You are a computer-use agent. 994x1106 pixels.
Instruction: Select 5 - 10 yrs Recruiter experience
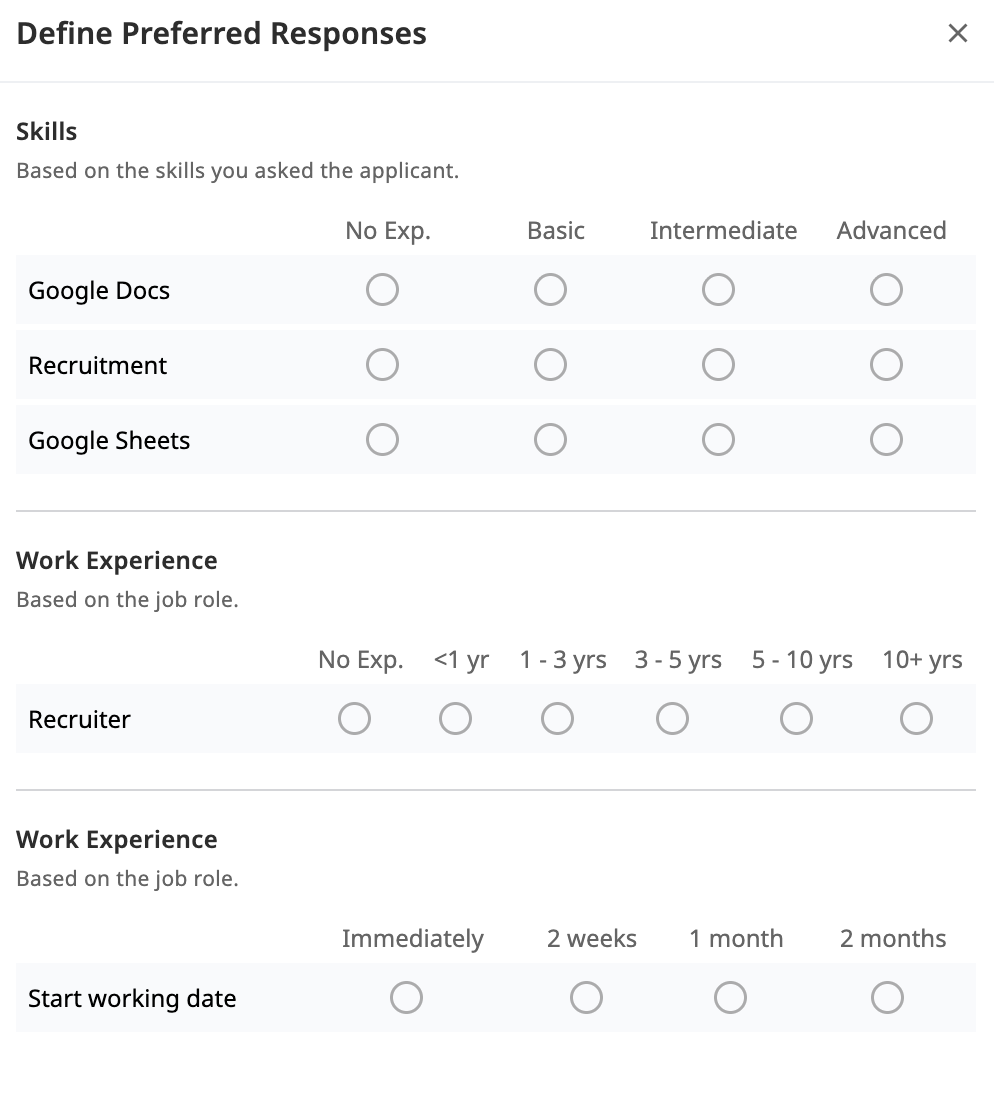[x=796, y=719]
